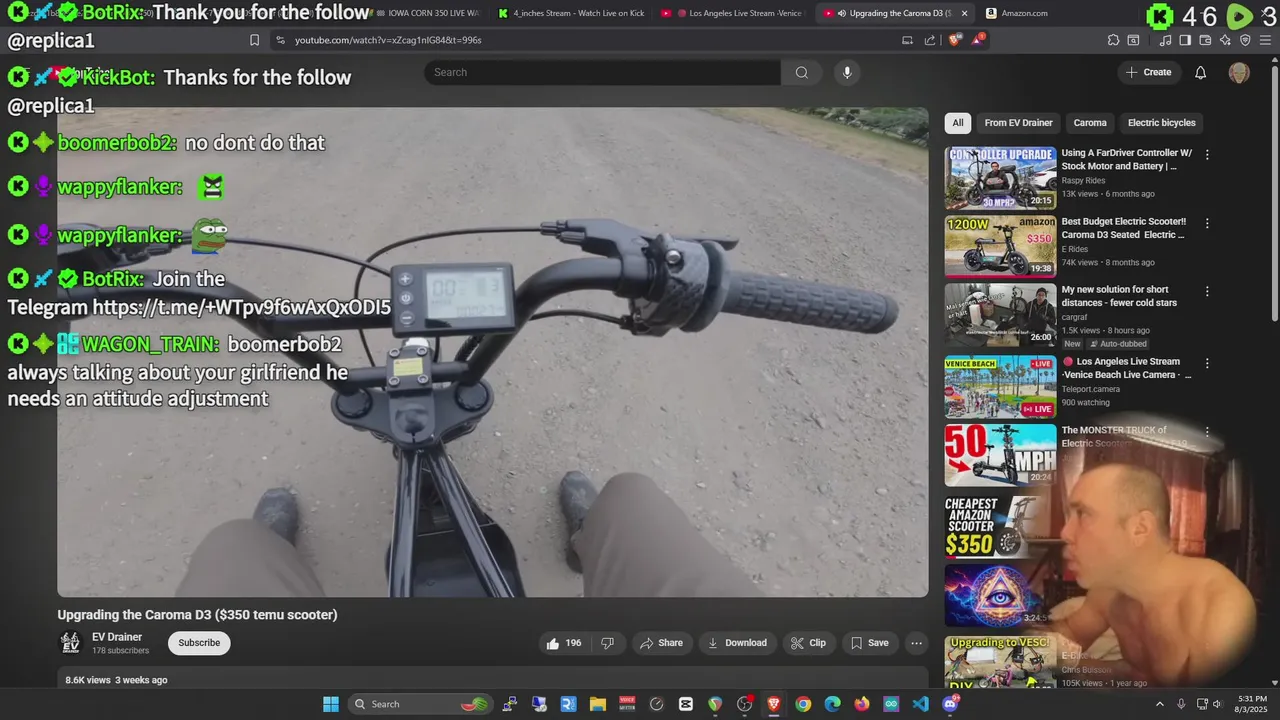
Task: Open File Explorer from the taskbar
Action: 597,704
